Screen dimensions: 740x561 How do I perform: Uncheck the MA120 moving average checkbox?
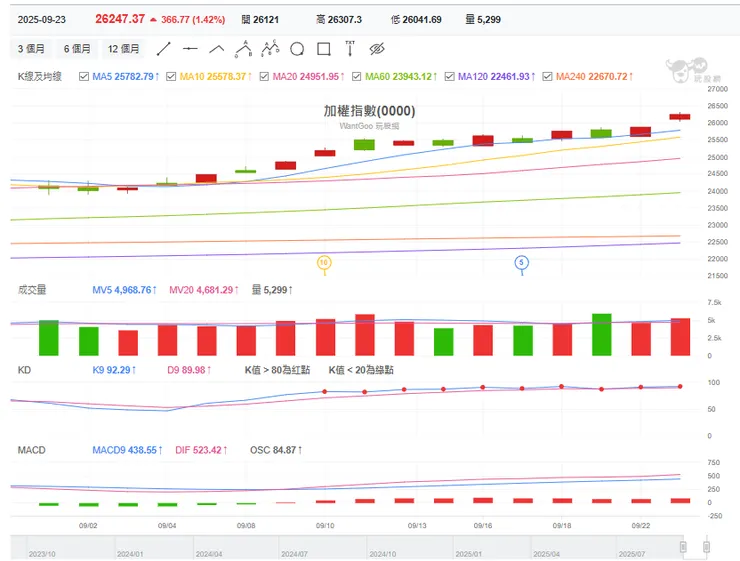coord(450,76)
